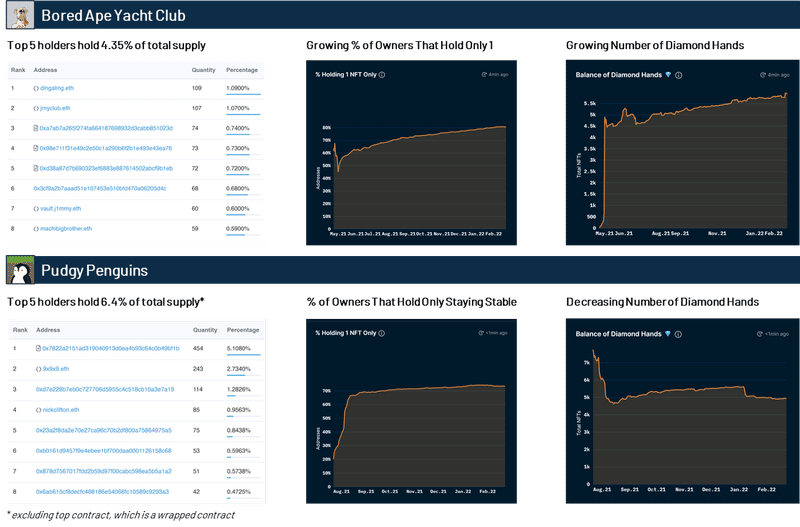This screenshot has height=527, width=800.
Task: Click the ENS icon beside nickclifton.eth
Action: 39,410
